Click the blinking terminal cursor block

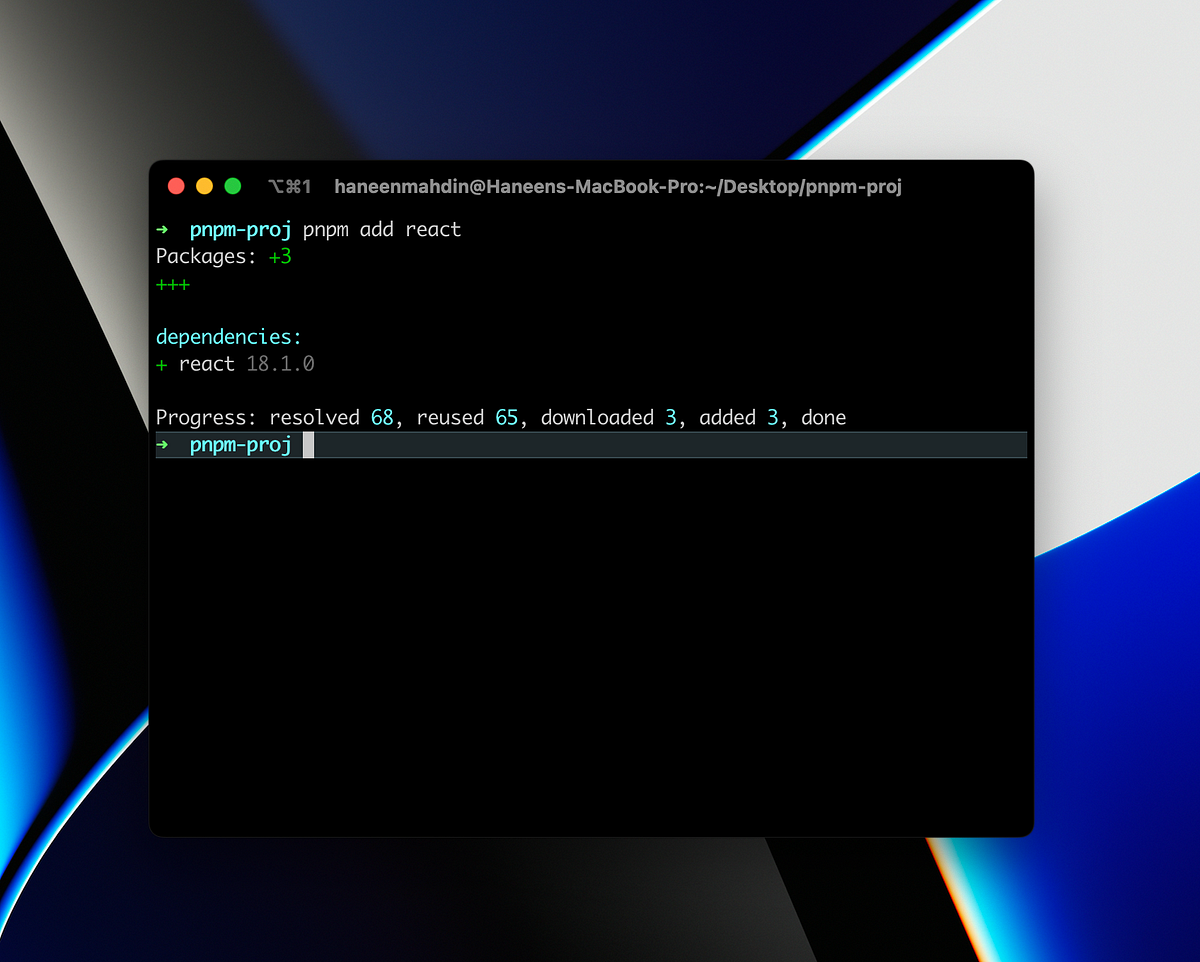(310, 444)
